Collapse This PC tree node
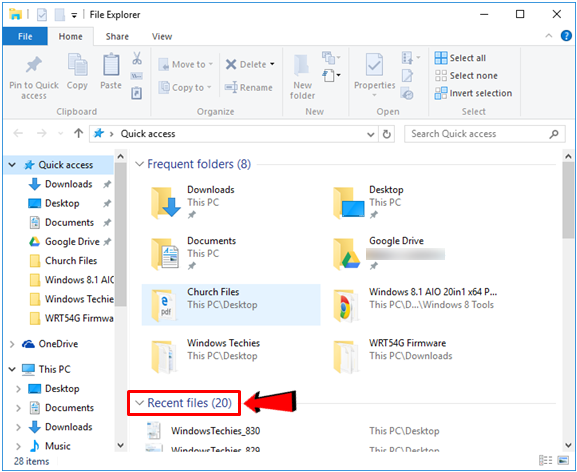Image resolution: width=577 pixels, height=472 pixels. pyautogui.click(x=12, y=369)
